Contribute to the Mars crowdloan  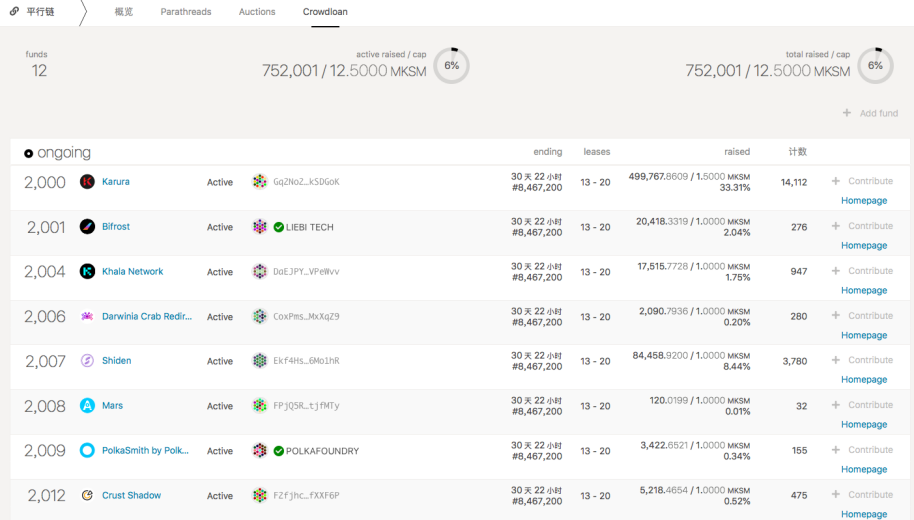[863, 405]
